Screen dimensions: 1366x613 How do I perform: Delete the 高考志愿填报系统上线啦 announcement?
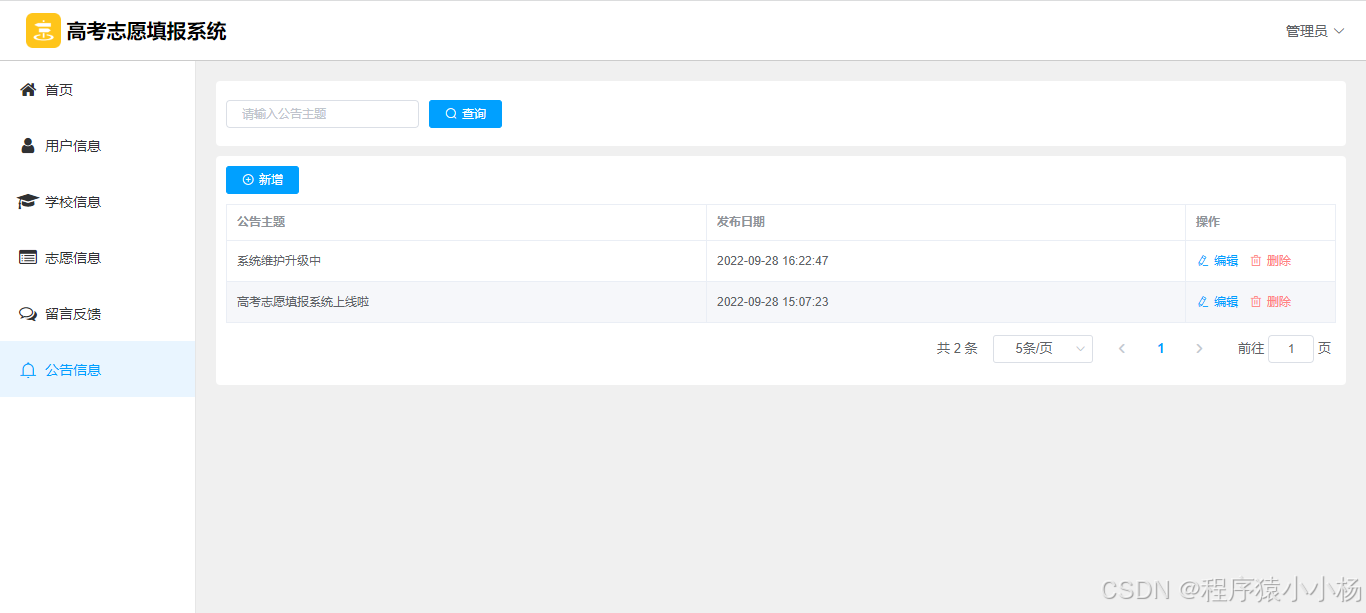pyautogui.click(x=1270, y=302)
